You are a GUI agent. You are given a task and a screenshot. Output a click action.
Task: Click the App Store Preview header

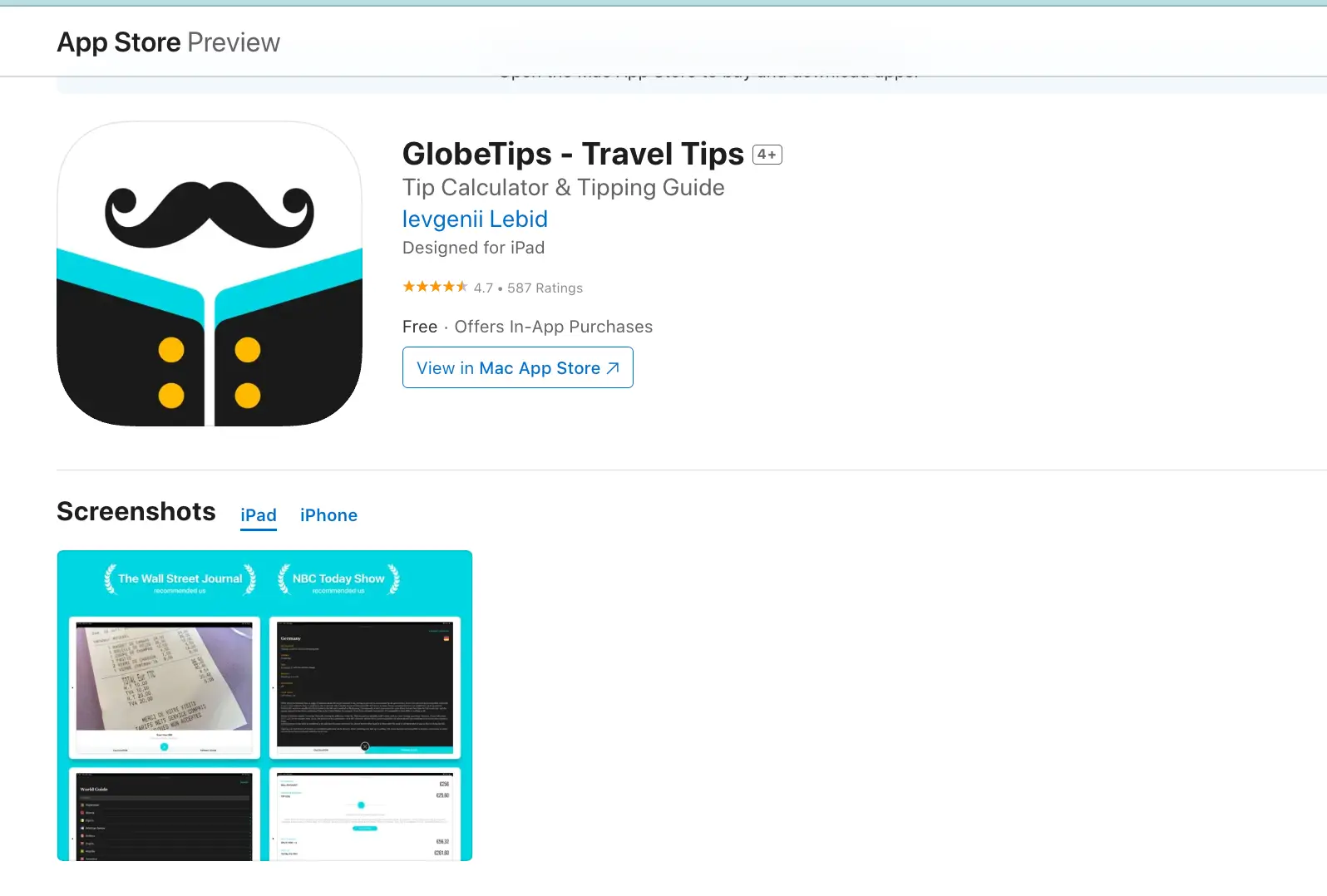click(169, 42)
